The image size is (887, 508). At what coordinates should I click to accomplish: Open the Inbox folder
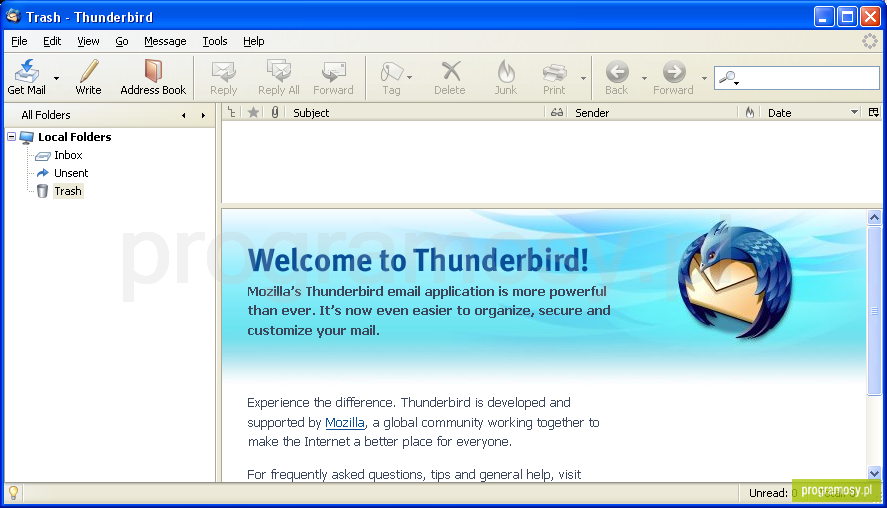point(68,155)
